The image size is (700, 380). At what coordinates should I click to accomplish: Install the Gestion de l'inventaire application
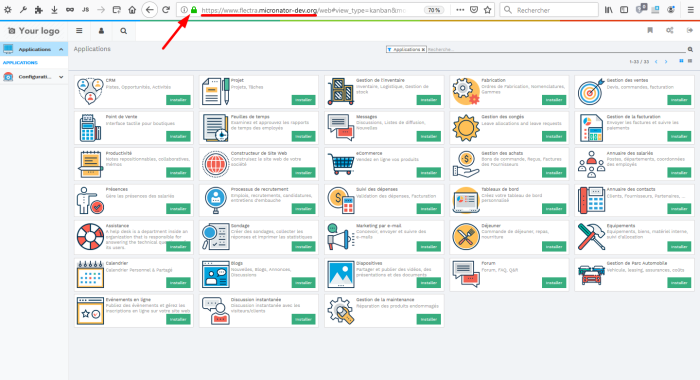(429, 100)
